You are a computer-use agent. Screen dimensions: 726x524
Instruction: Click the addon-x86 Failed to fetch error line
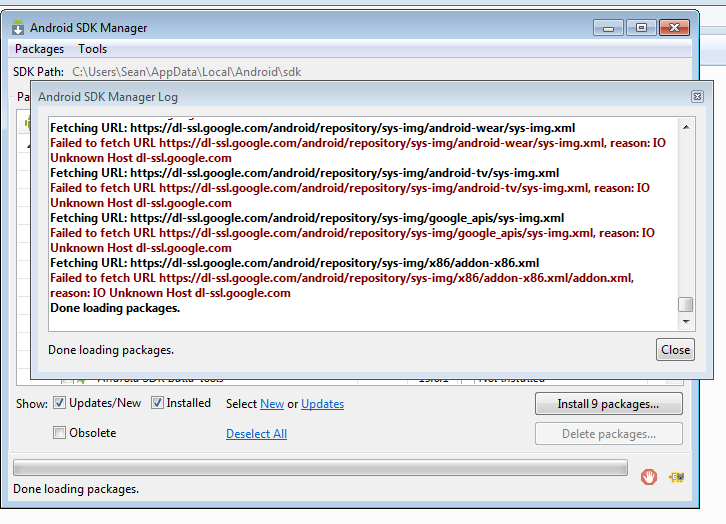tap(342, 285)
